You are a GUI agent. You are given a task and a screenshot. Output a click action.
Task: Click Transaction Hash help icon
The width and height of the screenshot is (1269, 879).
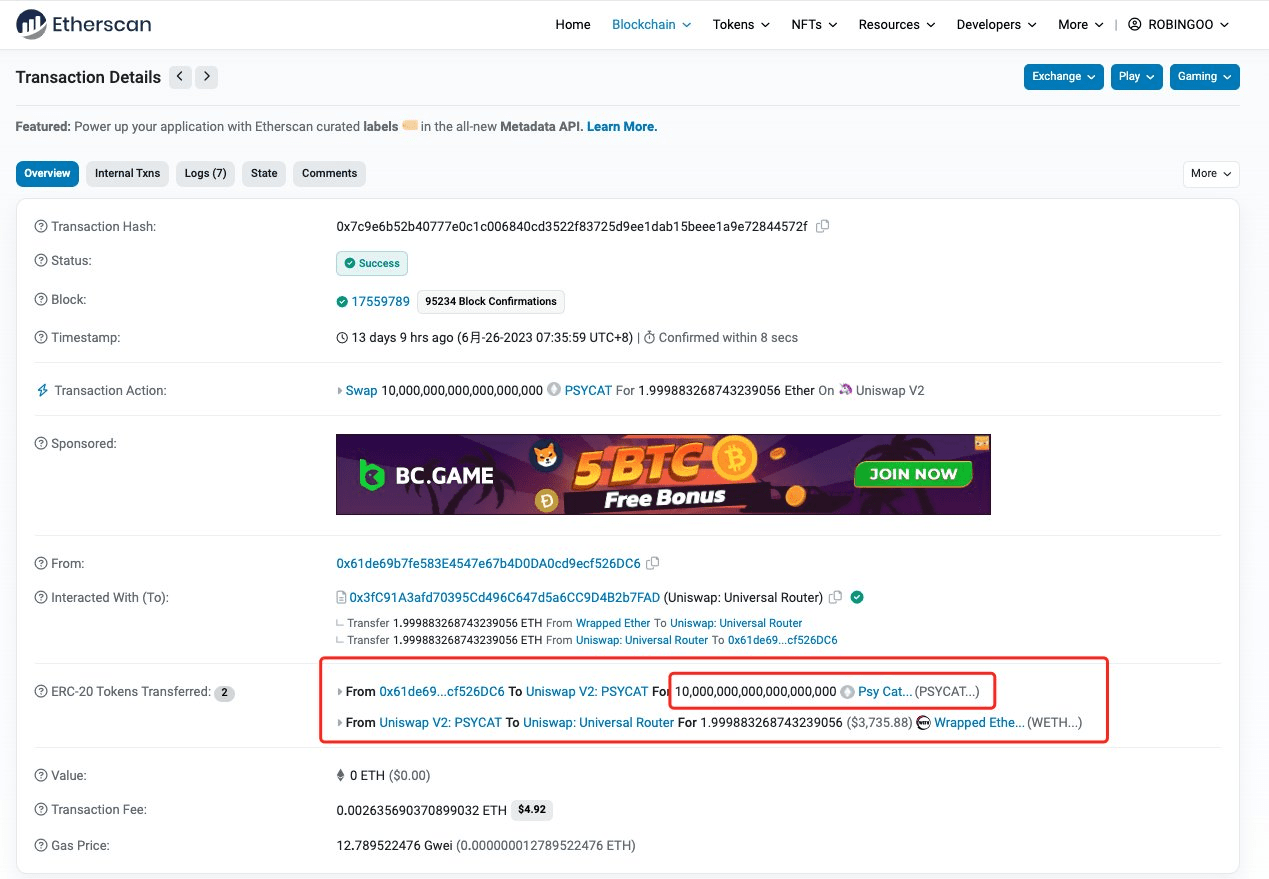coord(41,227)
